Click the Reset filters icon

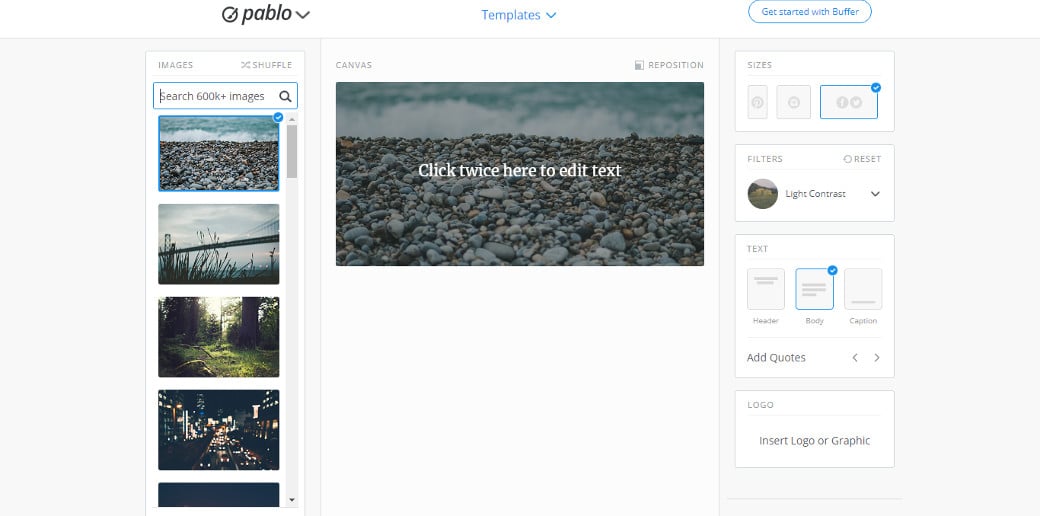pyautogui.click(x=847, y=159)
